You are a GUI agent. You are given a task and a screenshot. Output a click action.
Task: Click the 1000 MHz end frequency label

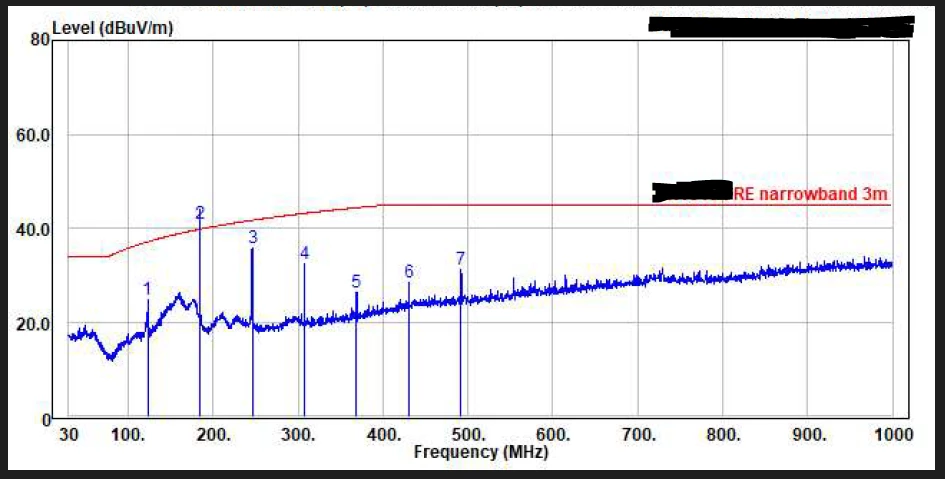(x=892, y=434)
